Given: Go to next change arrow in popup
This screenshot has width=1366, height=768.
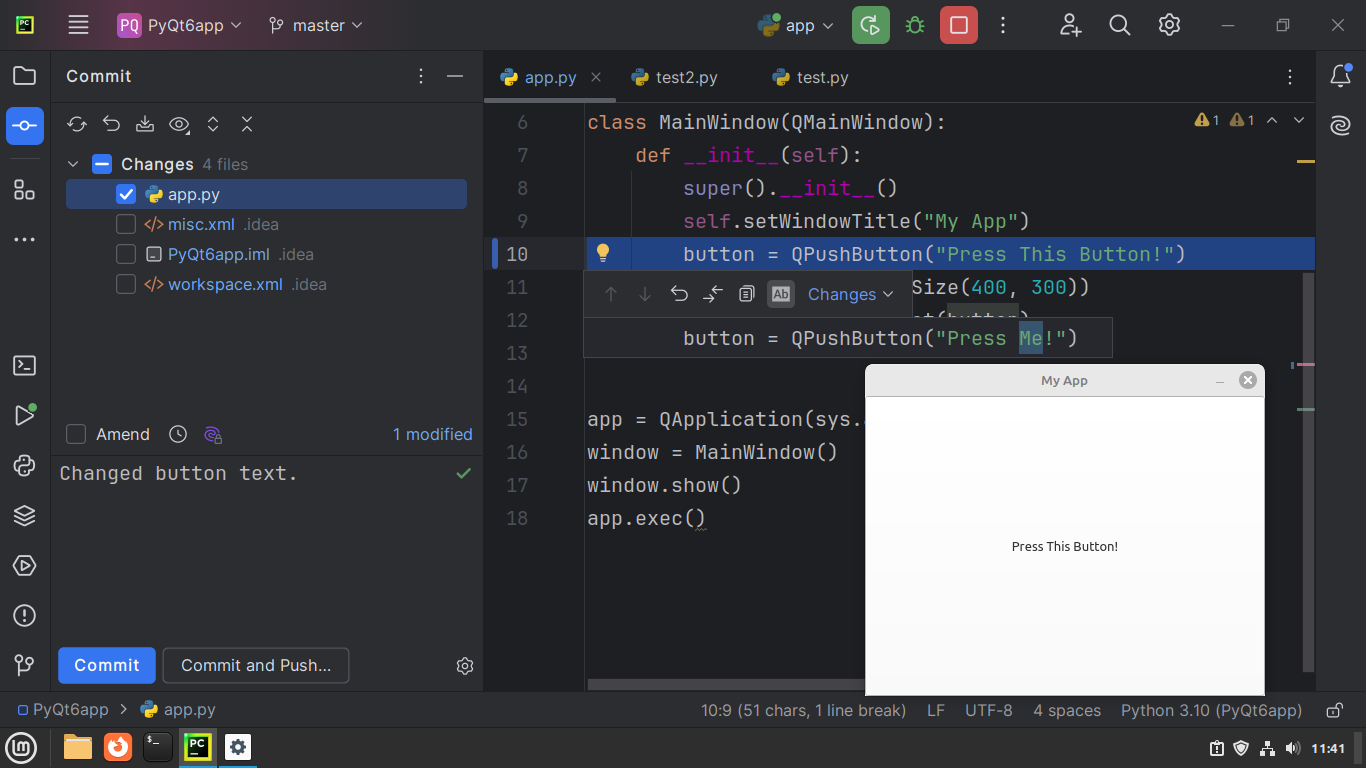Looking at the screenshot, I should 645,294.
